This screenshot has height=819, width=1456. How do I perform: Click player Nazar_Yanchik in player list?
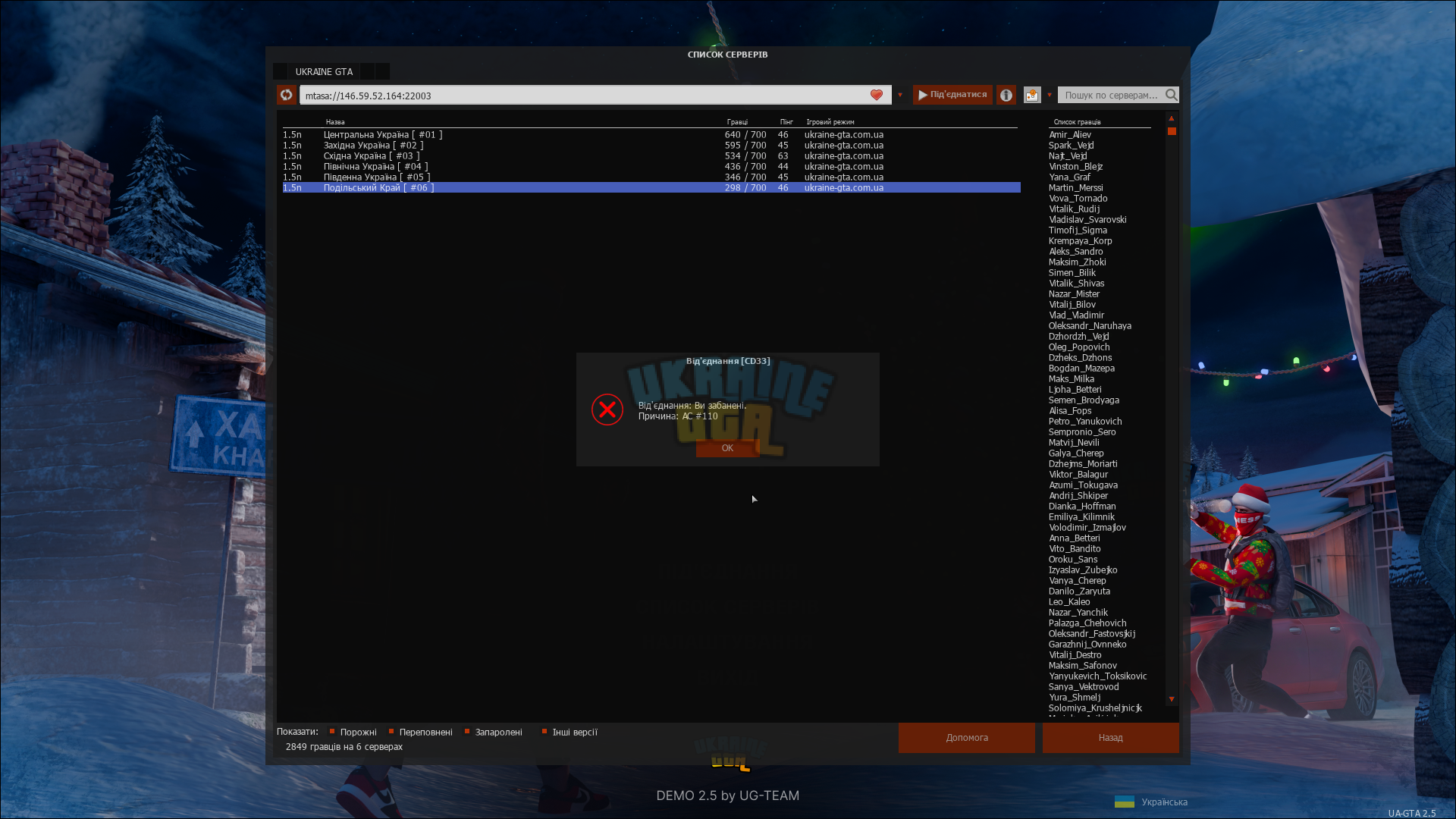point(1078,613)
